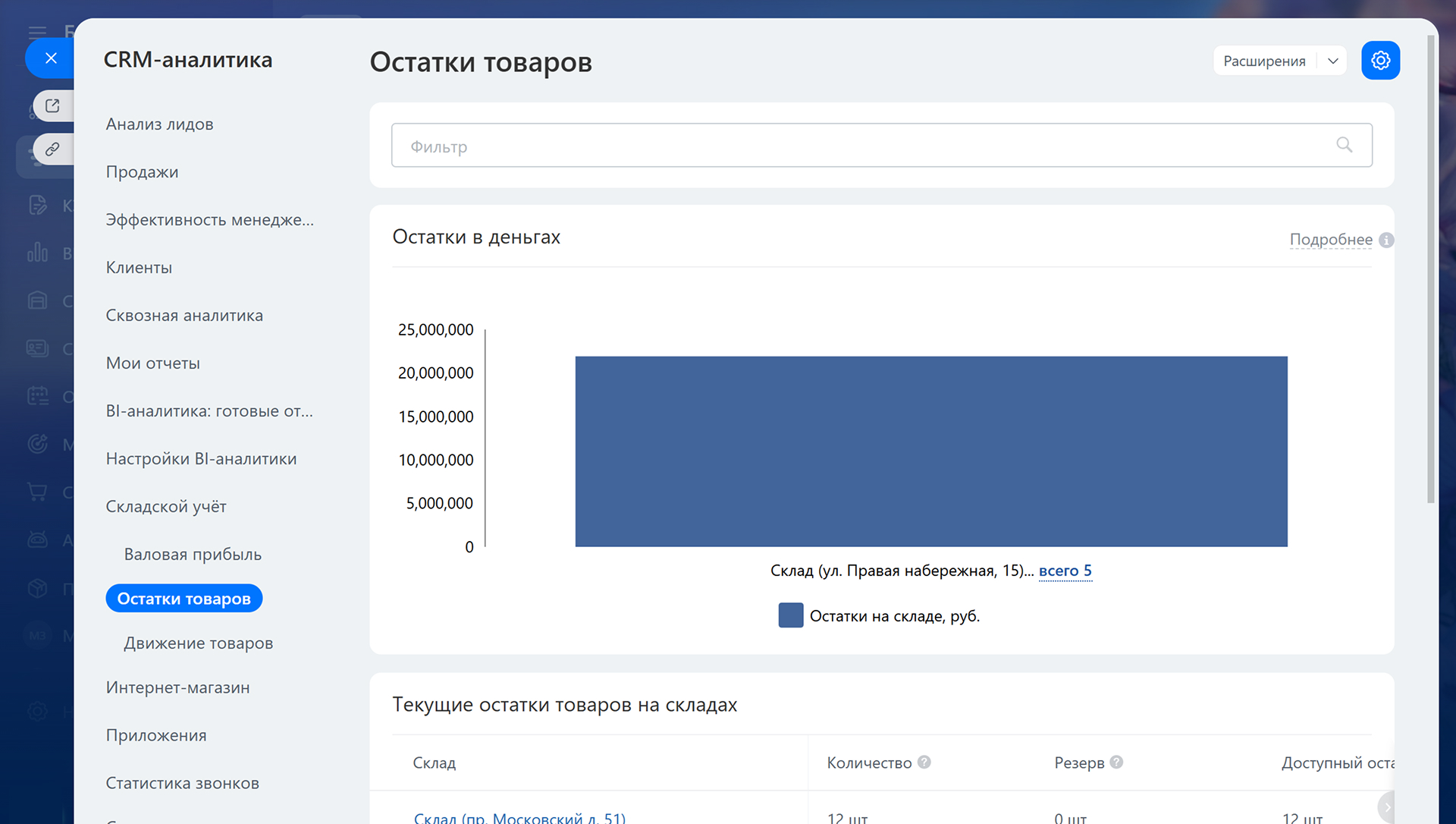Click bar chart icon in background sidebar
1456x824 pixels.
point(37,253)
